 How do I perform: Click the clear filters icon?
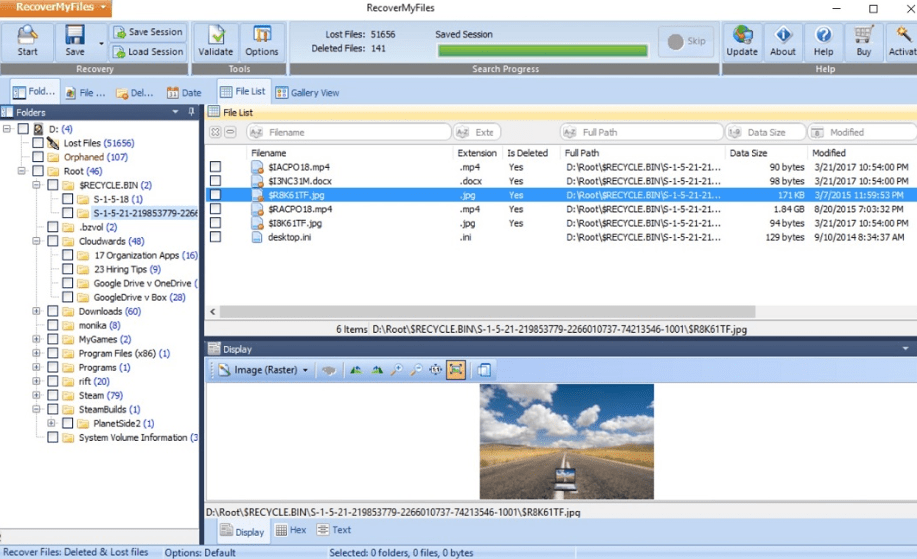(x=215, y=132)
